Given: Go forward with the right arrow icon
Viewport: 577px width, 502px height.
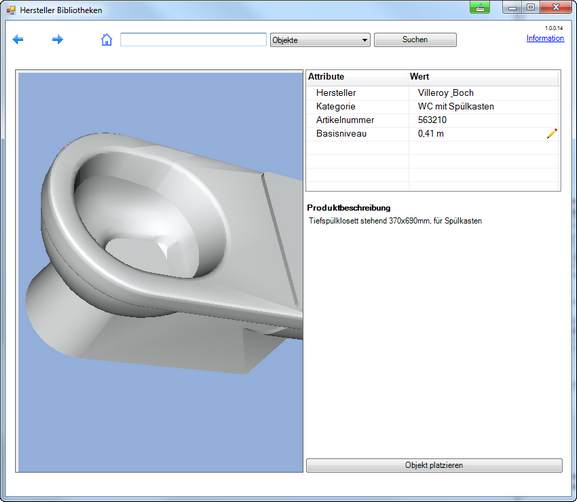Looking at the screenshot, I should [x=57, y=39].
